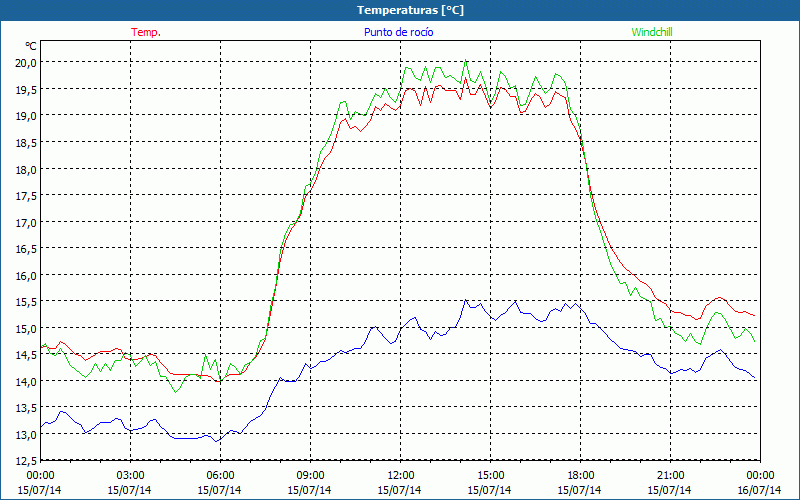The image size is (800, 500).
Task: Click the 19,0 y-axis value
Action: coord(26,116)
